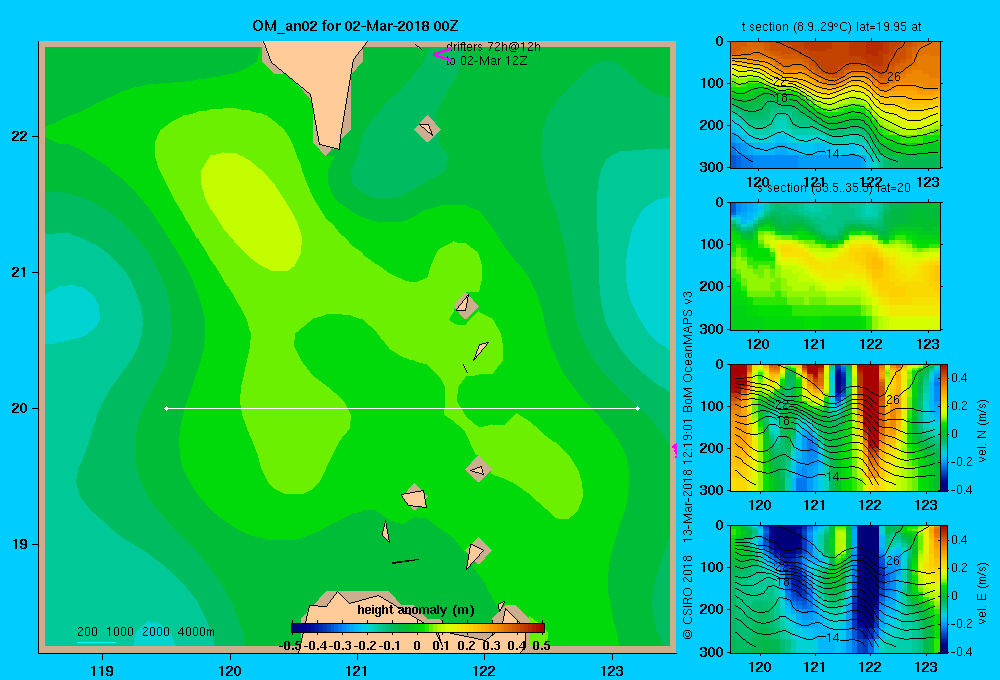The image size is (1000, 680).
Task: Click contour label '14' in the temperature section
Action: [x=832, y=154]
